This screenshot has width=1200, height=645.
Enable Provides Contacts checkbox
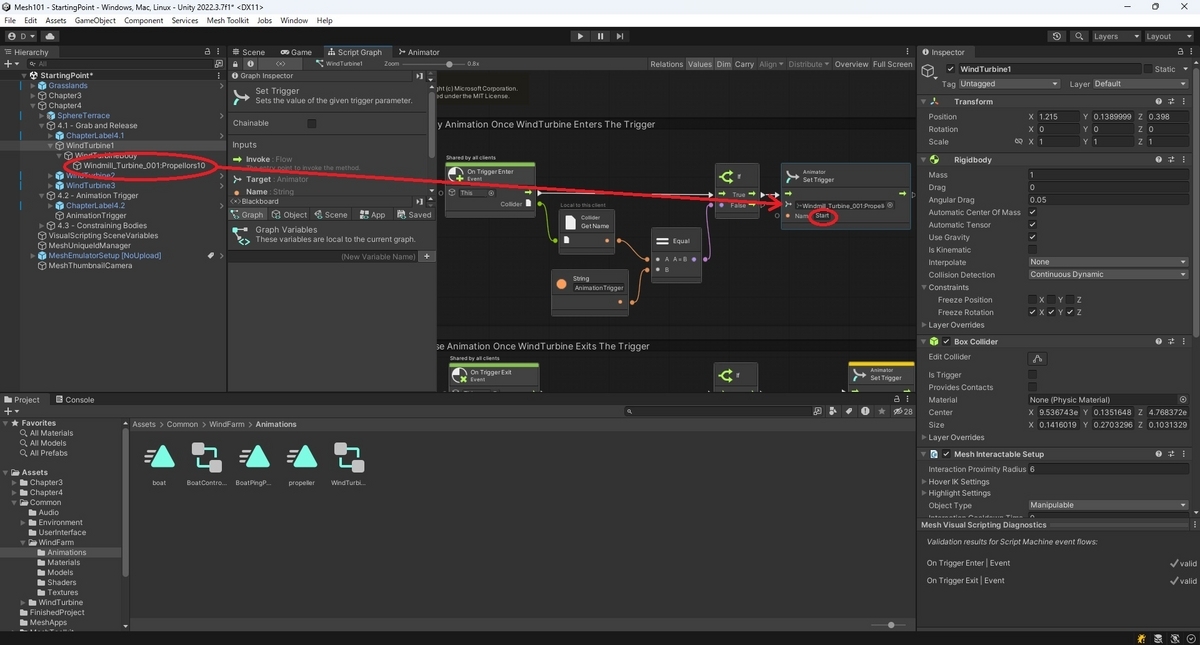[1032, 387]
